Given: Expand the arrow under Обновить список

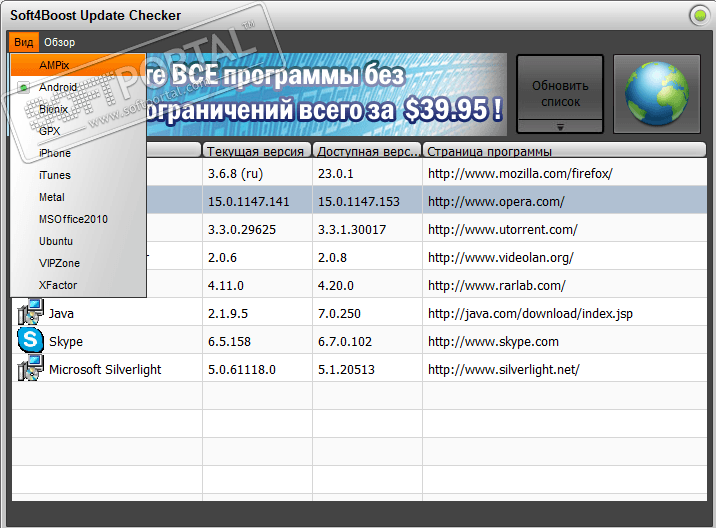Looking at the screenshot, I should [x=560, y=127].
